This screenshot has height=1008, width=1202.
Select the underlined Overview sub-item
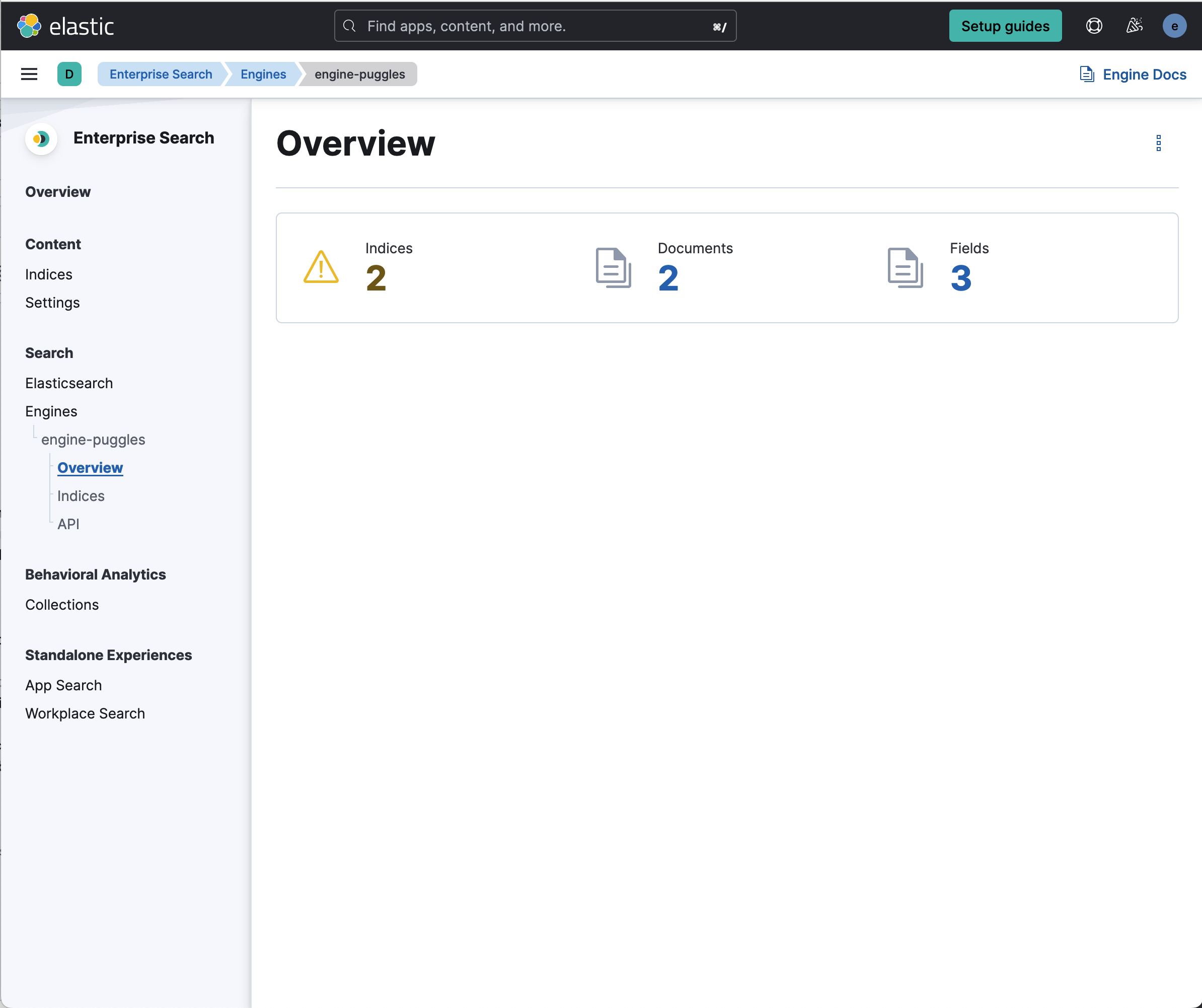(x=90, y=468)
